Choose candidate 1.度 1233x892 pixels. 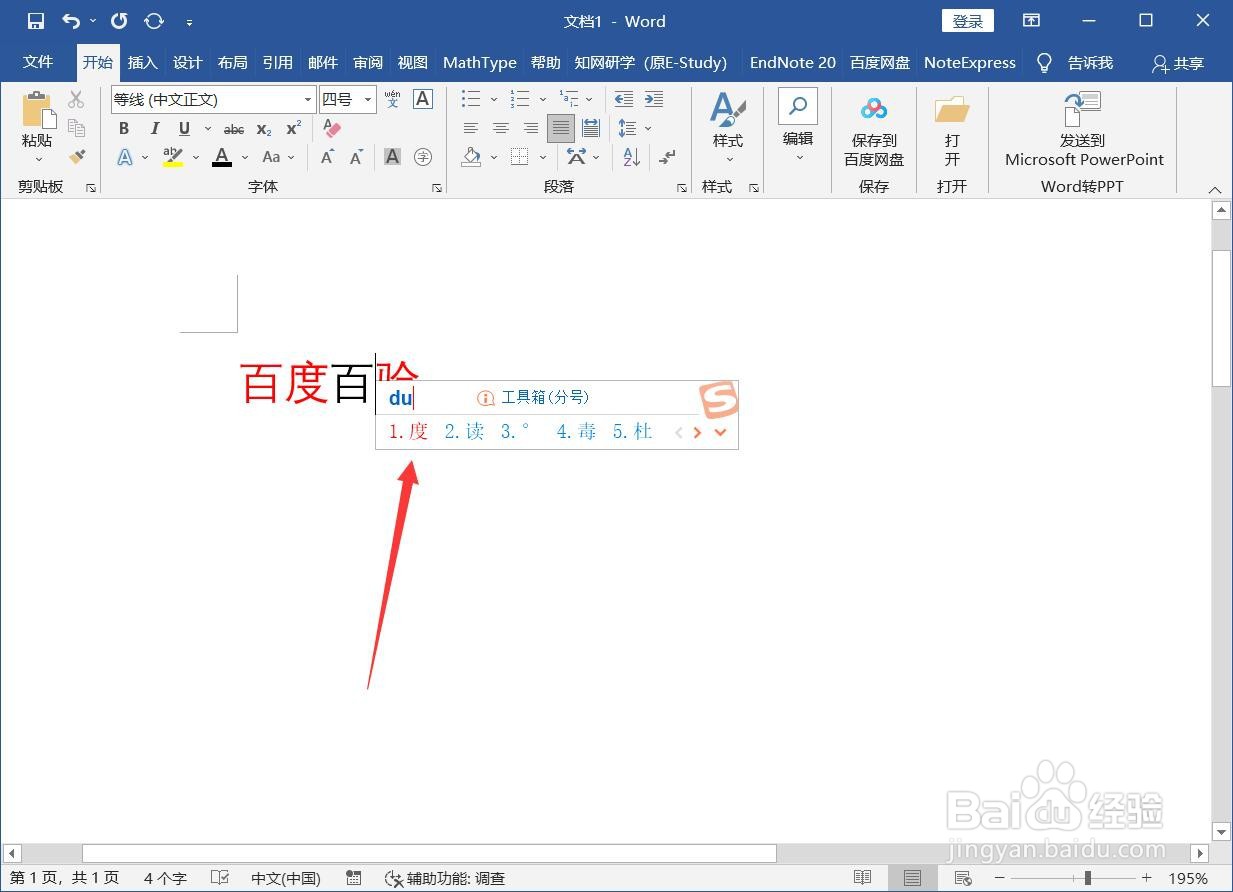(x=408, y=431)
